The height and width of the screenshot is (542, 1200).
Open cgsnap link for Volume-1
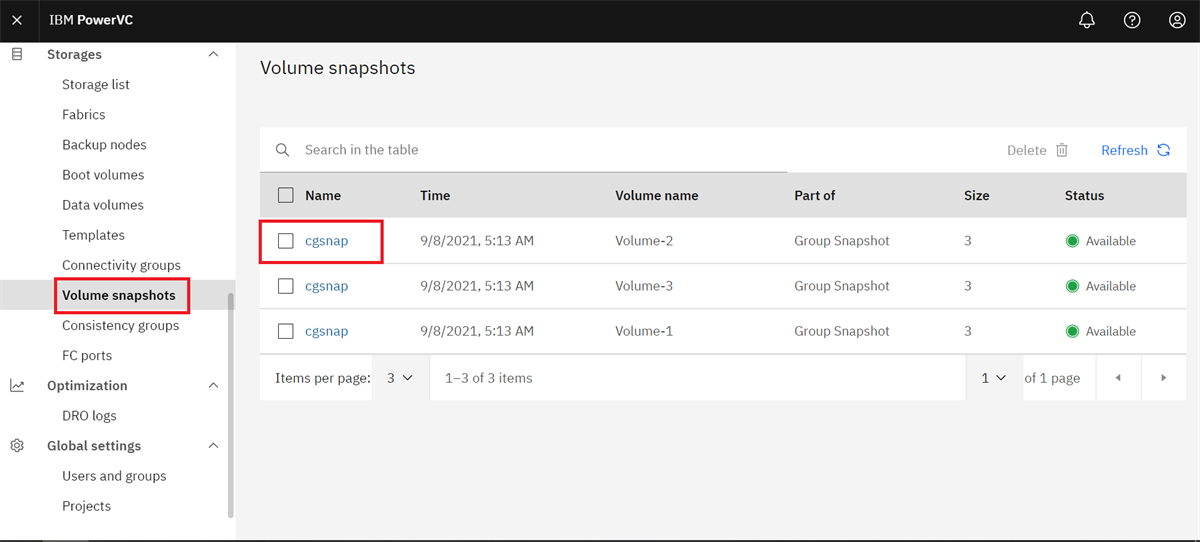(x=327, y=331)
